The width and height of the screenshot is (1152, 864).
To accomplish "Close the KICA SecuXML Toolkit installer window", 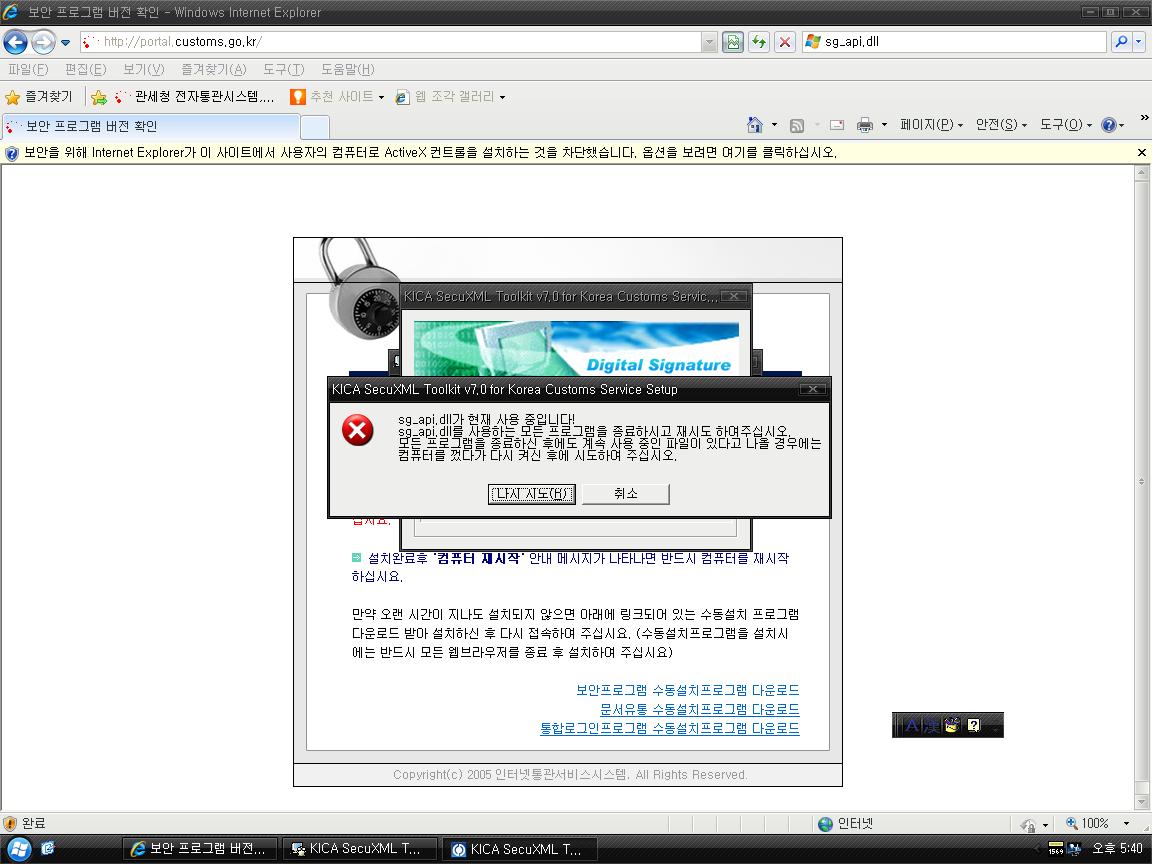I will (x=733, y=296).
